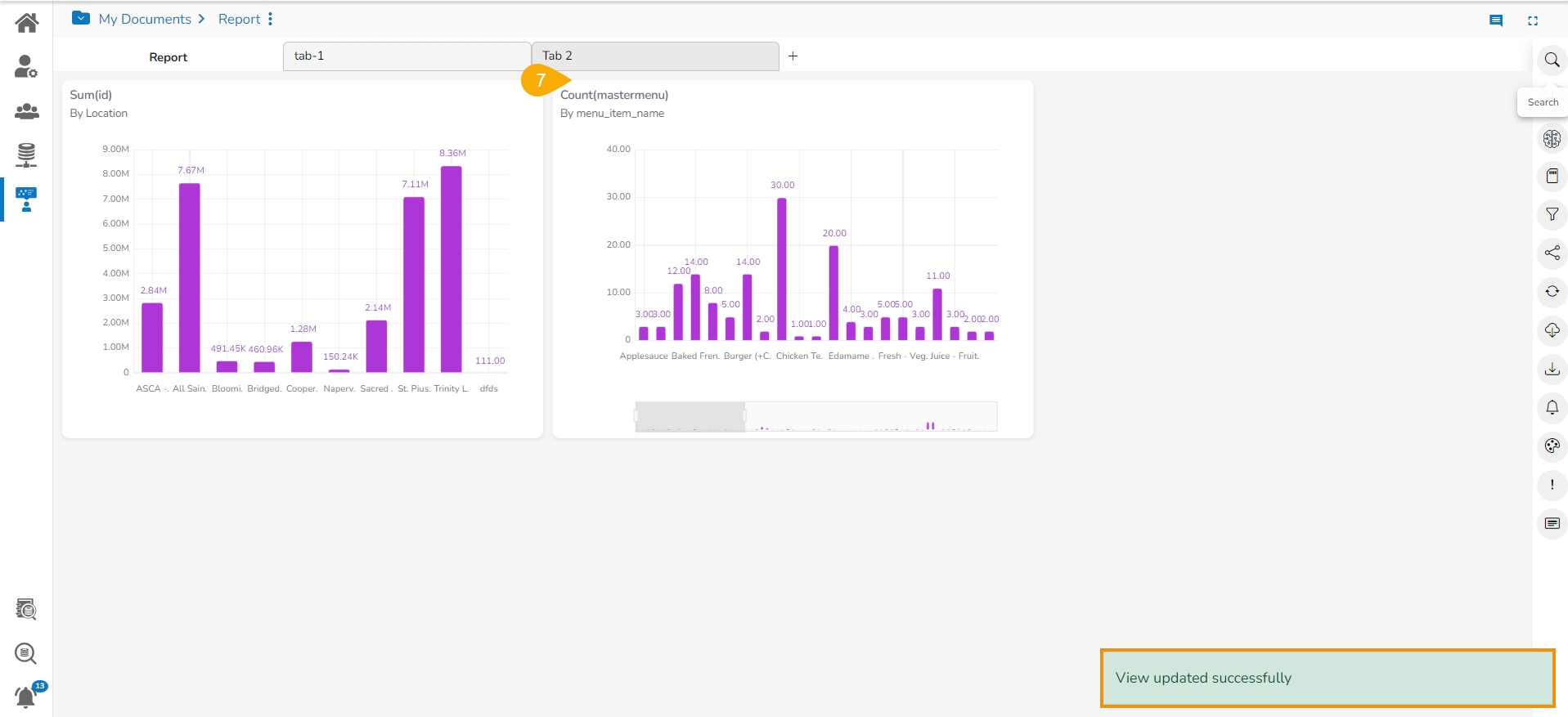Click the My Documents folder icon
The height and width of the screenshot is (717, 1568).
tap(81, 18)
